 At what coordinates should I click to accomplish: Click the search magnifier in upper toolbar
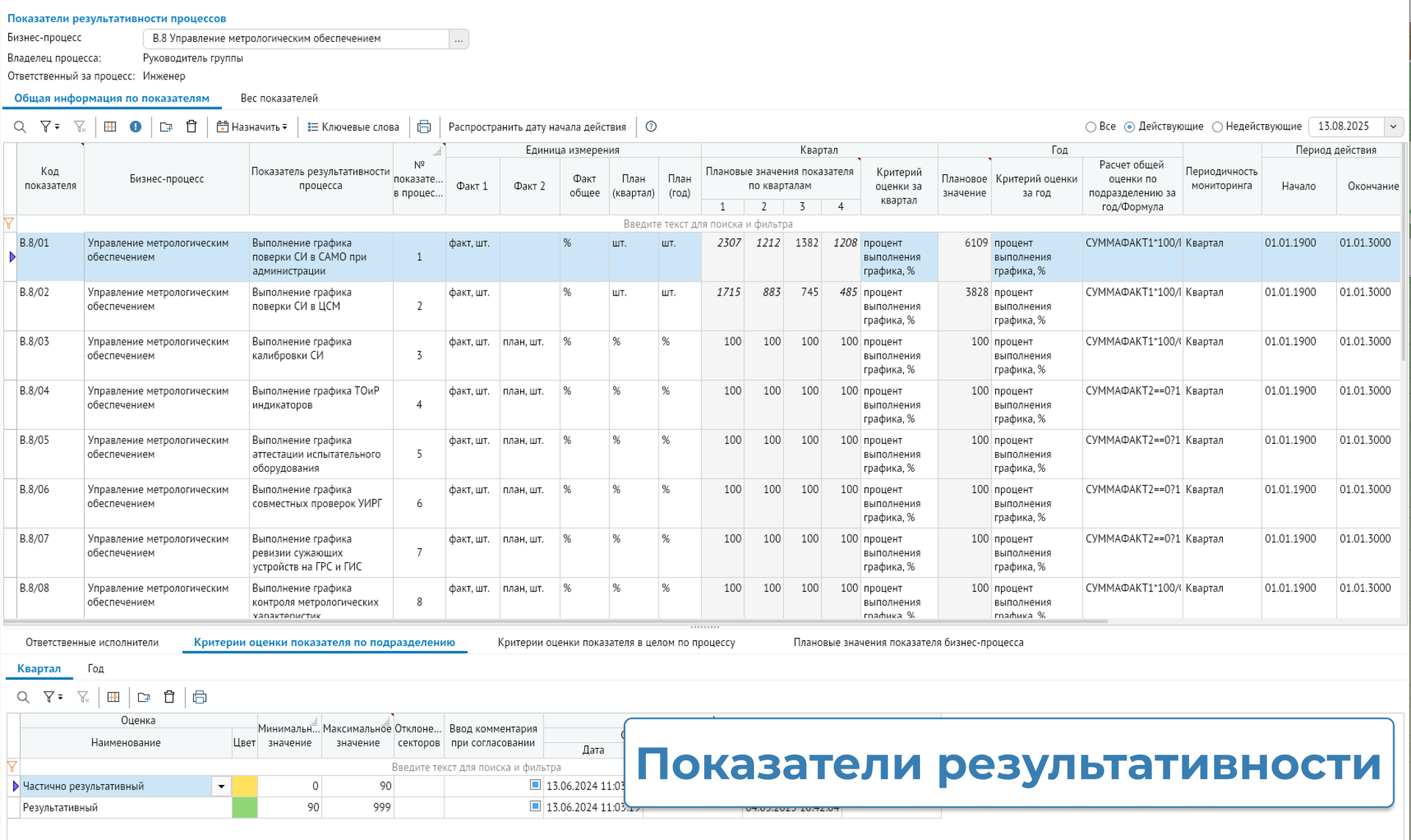(20, 127)
